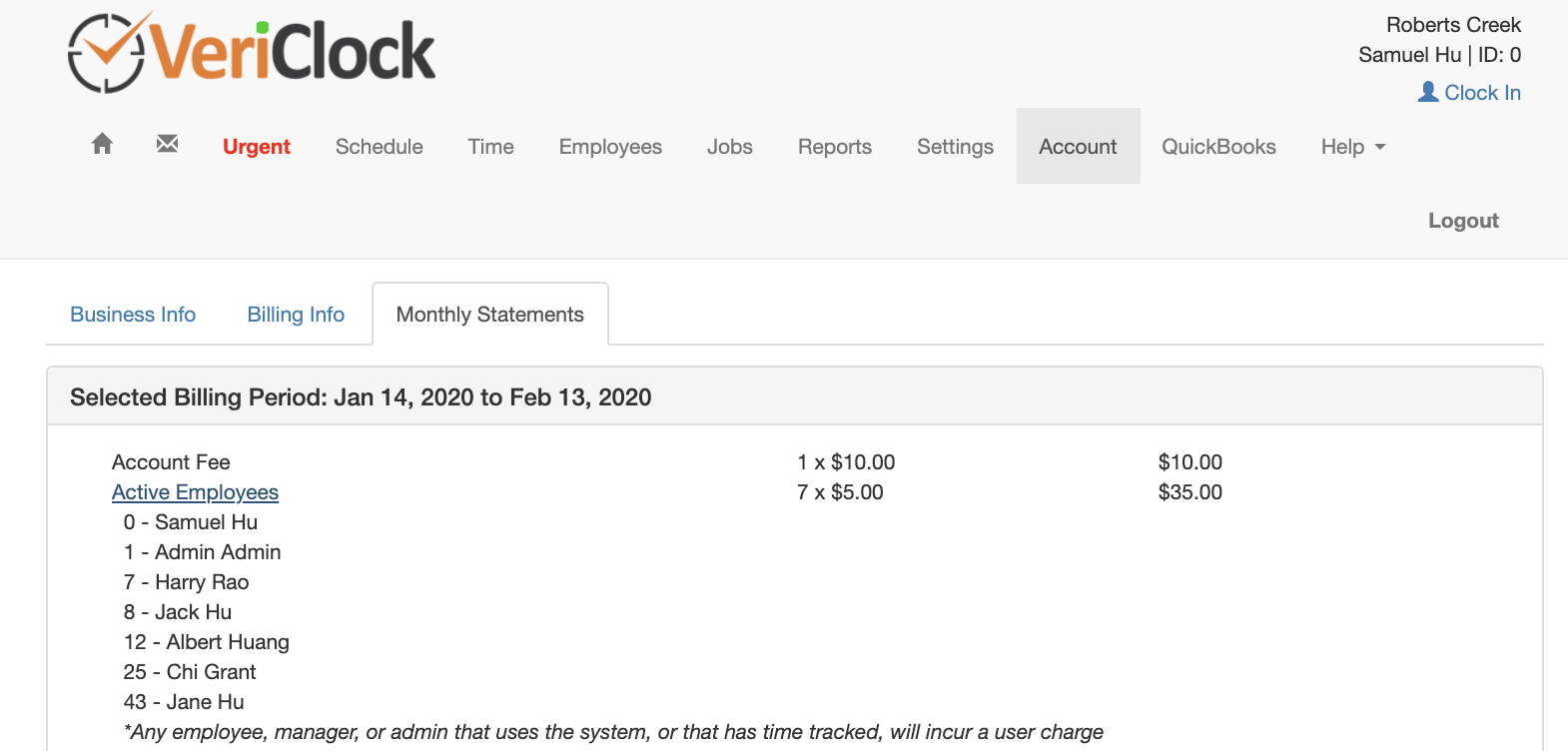This screenshot has height=751, width=1568.
Task: Open the QuickBooks page
Action: coord(1218,147)
